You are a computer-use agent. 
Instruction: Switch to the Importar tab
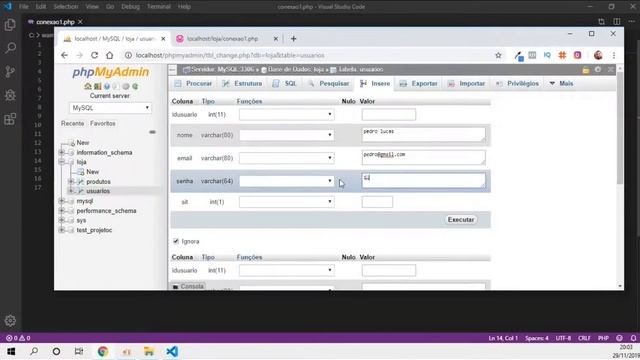point(466,83)
